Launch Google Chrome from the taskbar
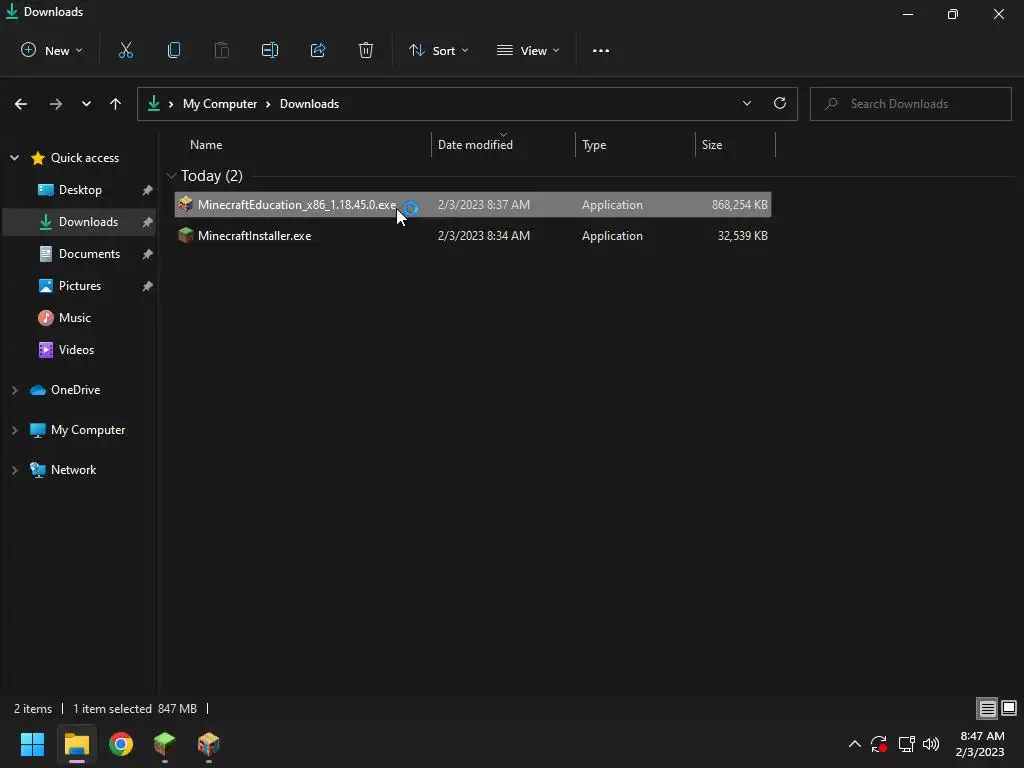The width and height of the screenshot is (1024, 768). point(121,744)
